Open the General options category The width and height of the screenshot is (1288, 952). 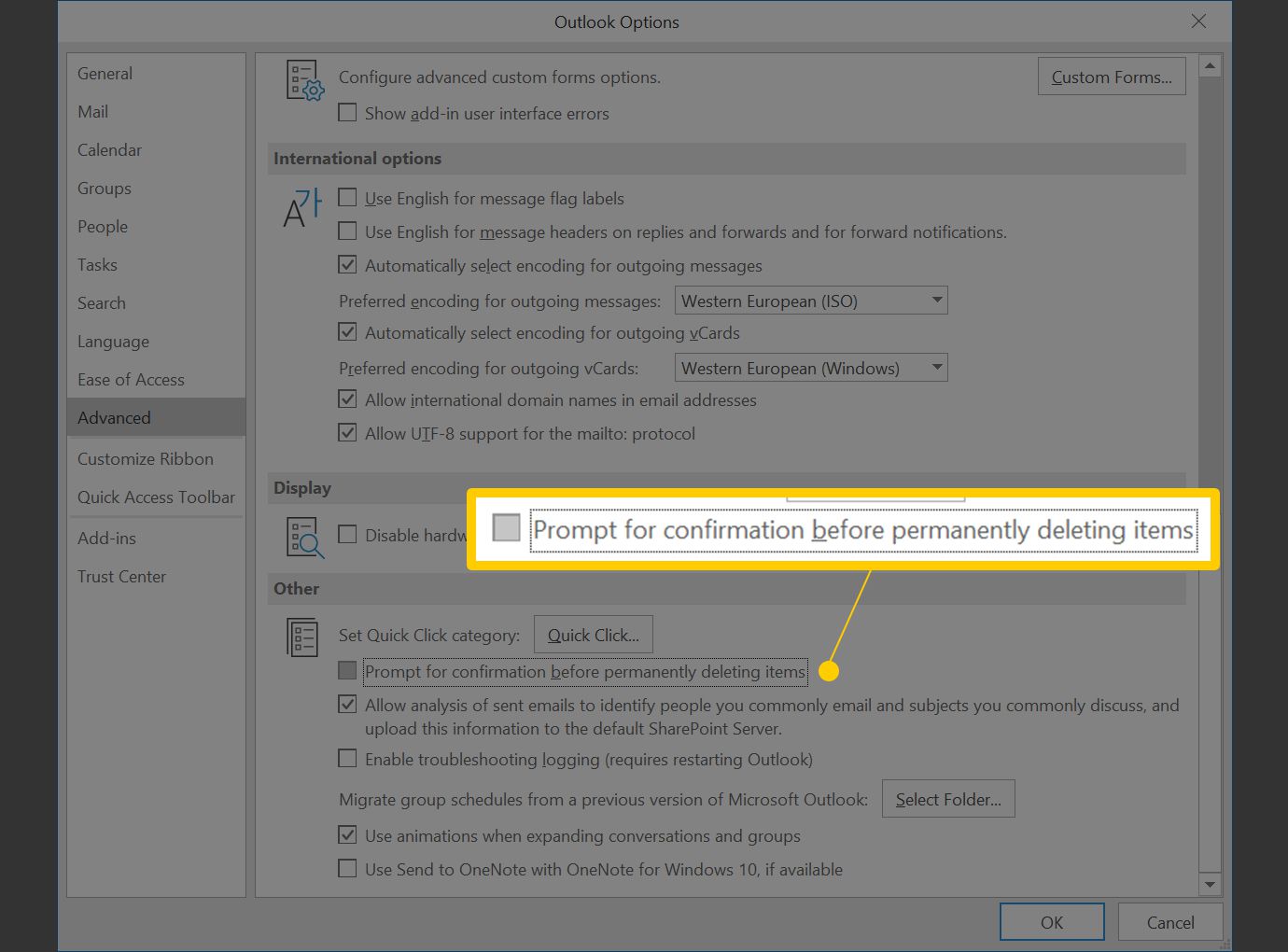tap(156, 73)
